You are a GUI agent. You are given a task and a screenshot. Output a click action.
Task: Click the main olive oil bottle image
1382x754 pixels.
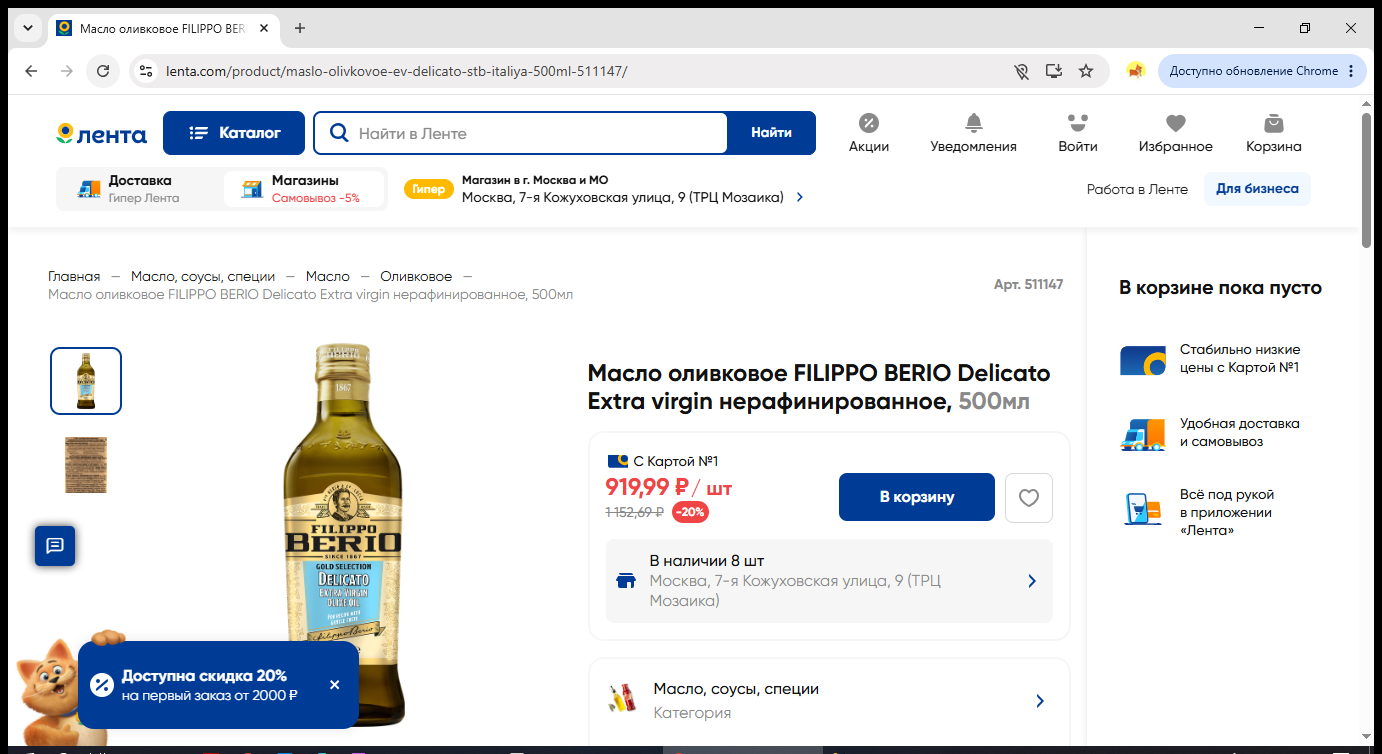(x=343, y=535)
